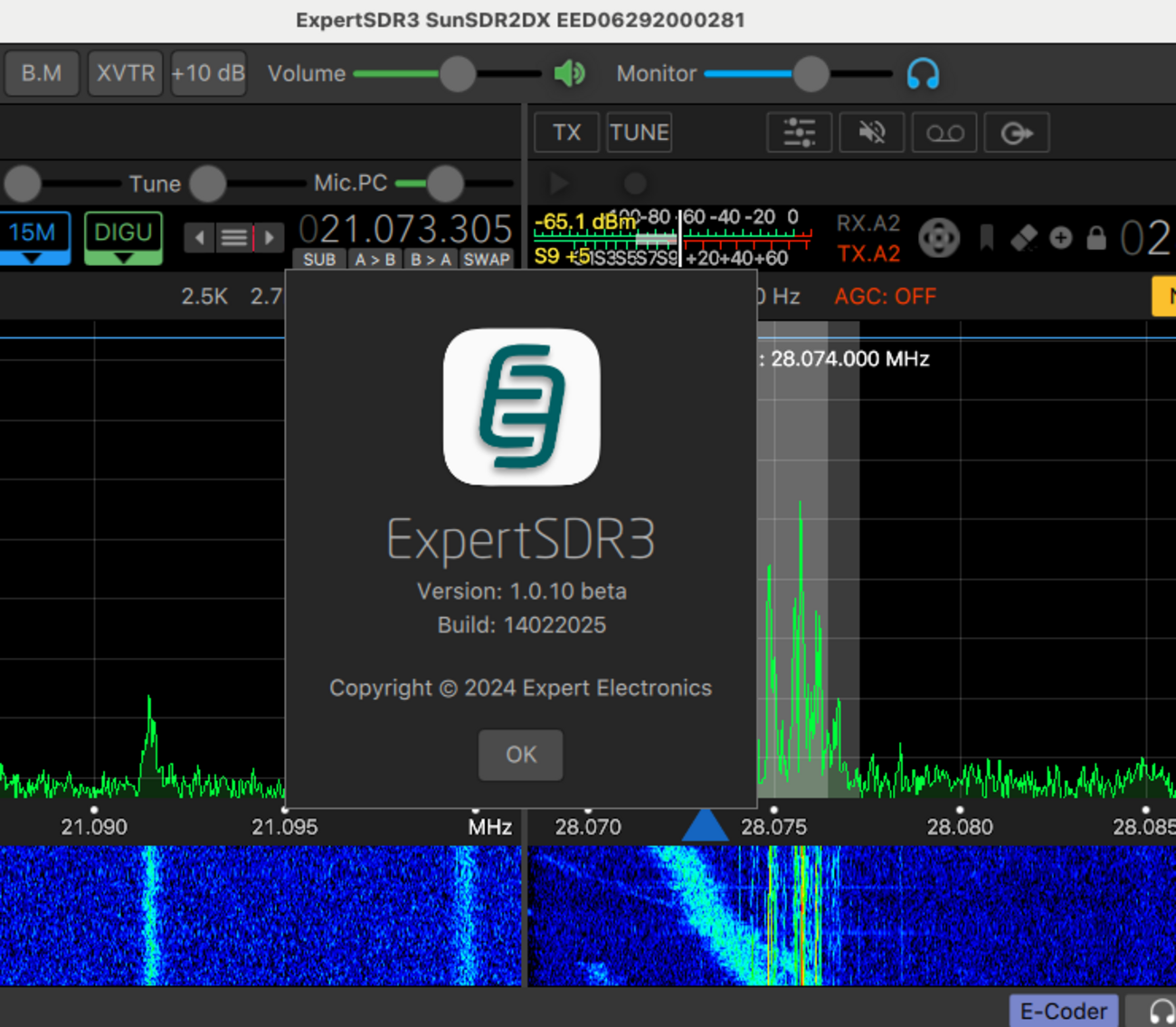The width and height of the screenshot is (1176, 1027).
Task: Open the voice recorder icon
Action: click(x=944, y=132)
